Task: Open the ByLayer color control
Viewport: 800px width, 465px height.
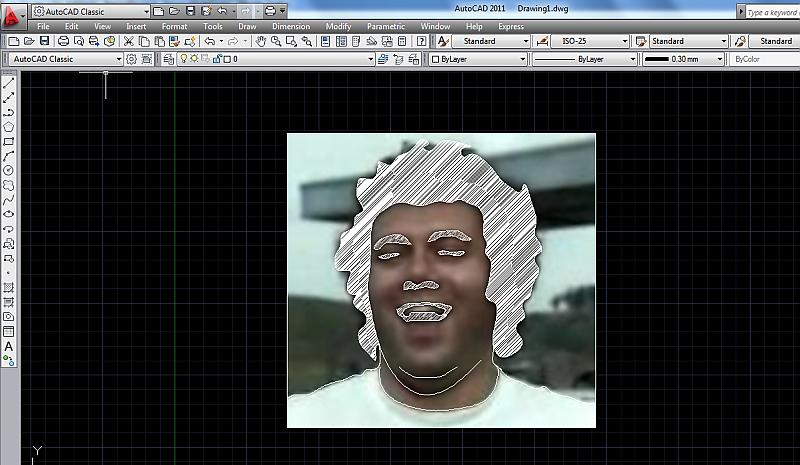Action: tap(477, 59)
